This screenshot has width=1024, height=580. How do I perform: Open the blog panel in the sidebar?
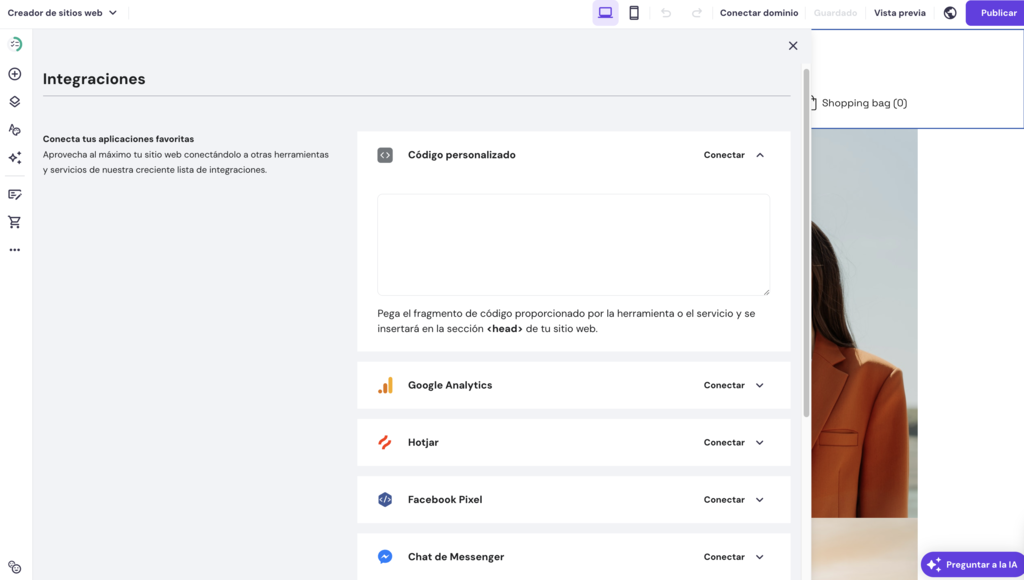(14, 193)
